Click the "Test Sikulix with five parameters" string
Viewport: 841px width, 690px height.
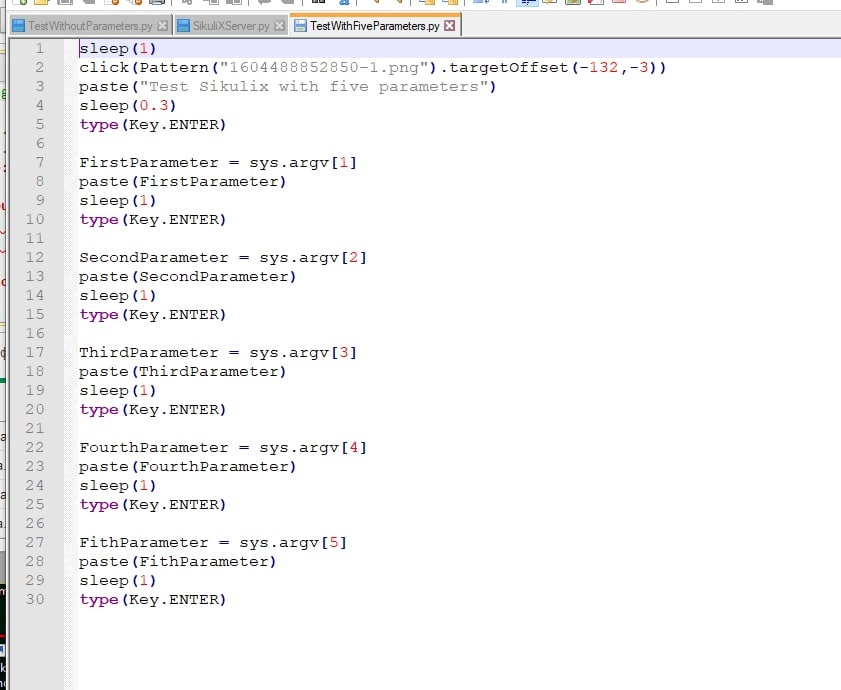coord(314,86)
